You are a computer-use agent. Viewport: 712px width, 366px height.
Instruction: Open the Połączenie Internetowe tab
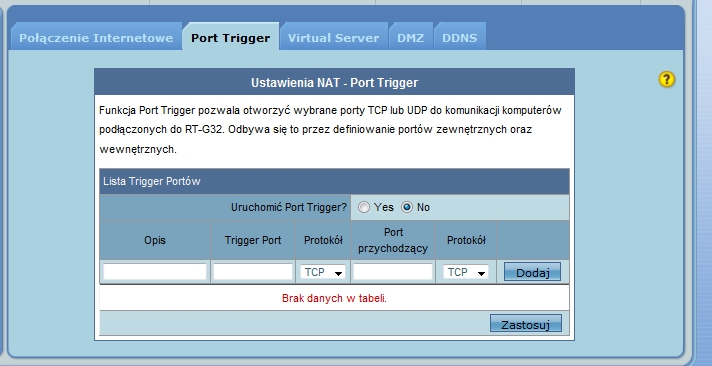pyautogui.click(x=96, y=37)
